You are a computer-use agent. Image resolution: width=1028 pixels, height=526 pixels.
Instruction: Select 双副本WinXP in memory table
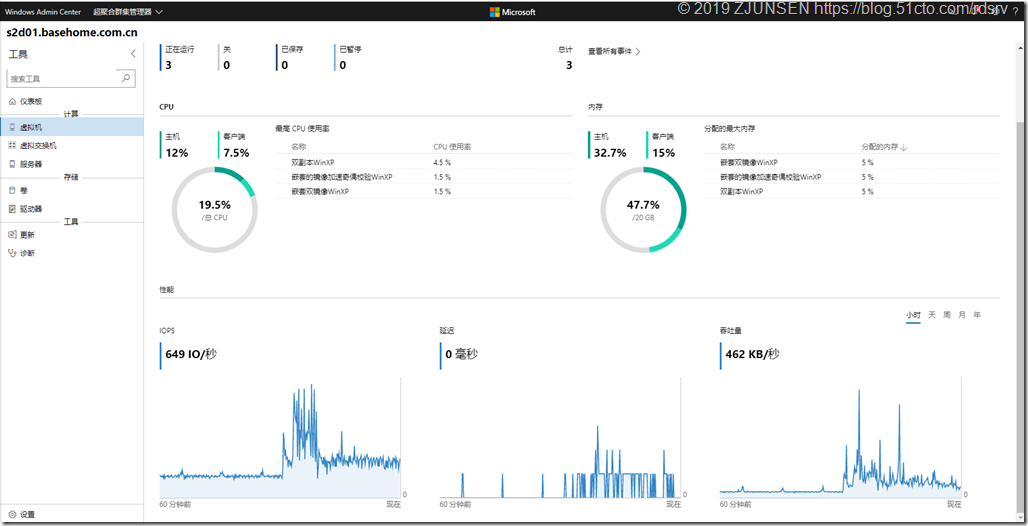[x=851, y=192]
